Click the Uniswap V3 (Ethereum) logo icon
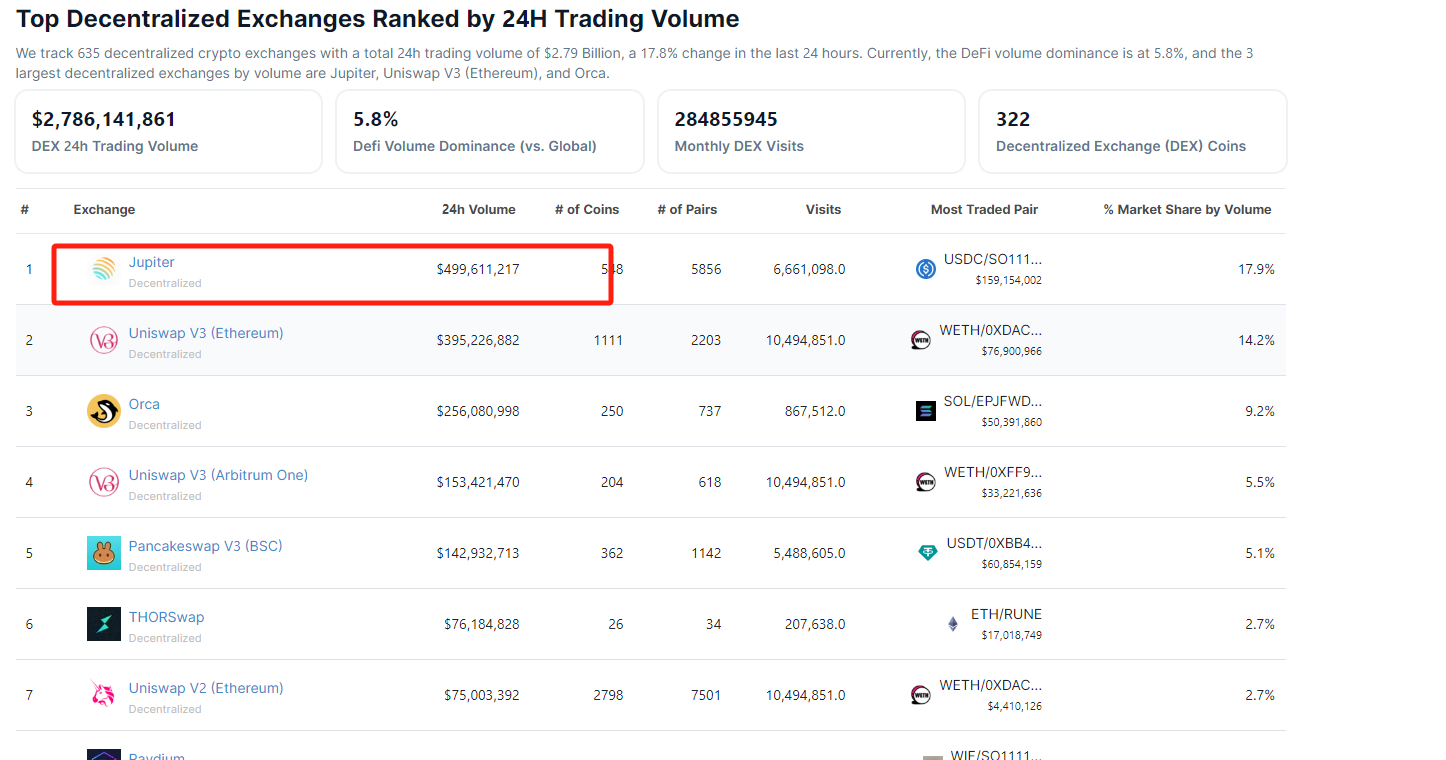 point(104,340)
